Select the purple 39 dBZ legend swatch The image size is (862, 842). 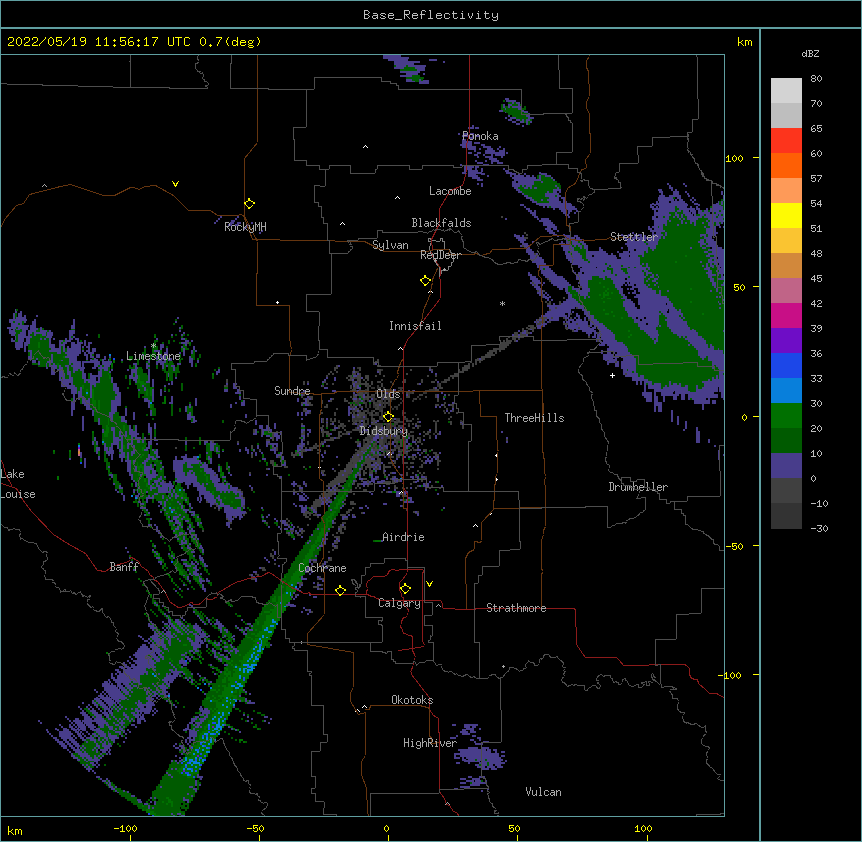coord(786,340)
